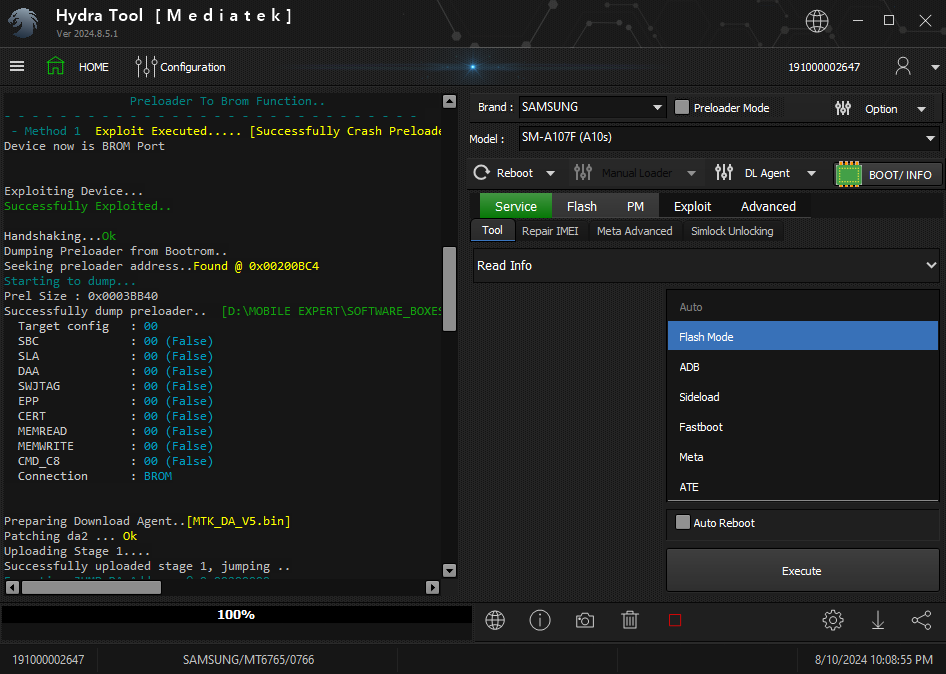Viewport: 946px width, 674px height.
Task: Select Sideload in the mode list
Action: click(x=802, y=397)
